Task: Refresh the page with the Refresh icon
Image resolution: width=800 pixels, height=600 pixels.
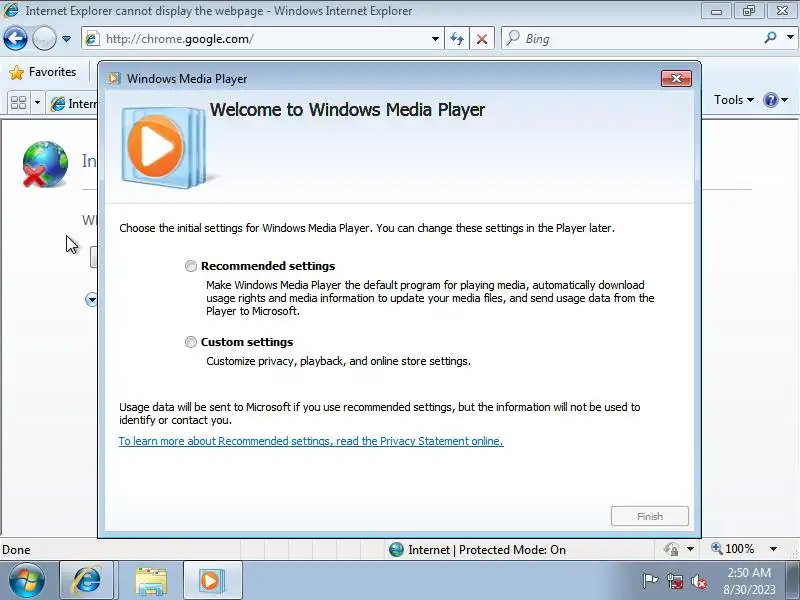Action: click(x=457, y=39)
